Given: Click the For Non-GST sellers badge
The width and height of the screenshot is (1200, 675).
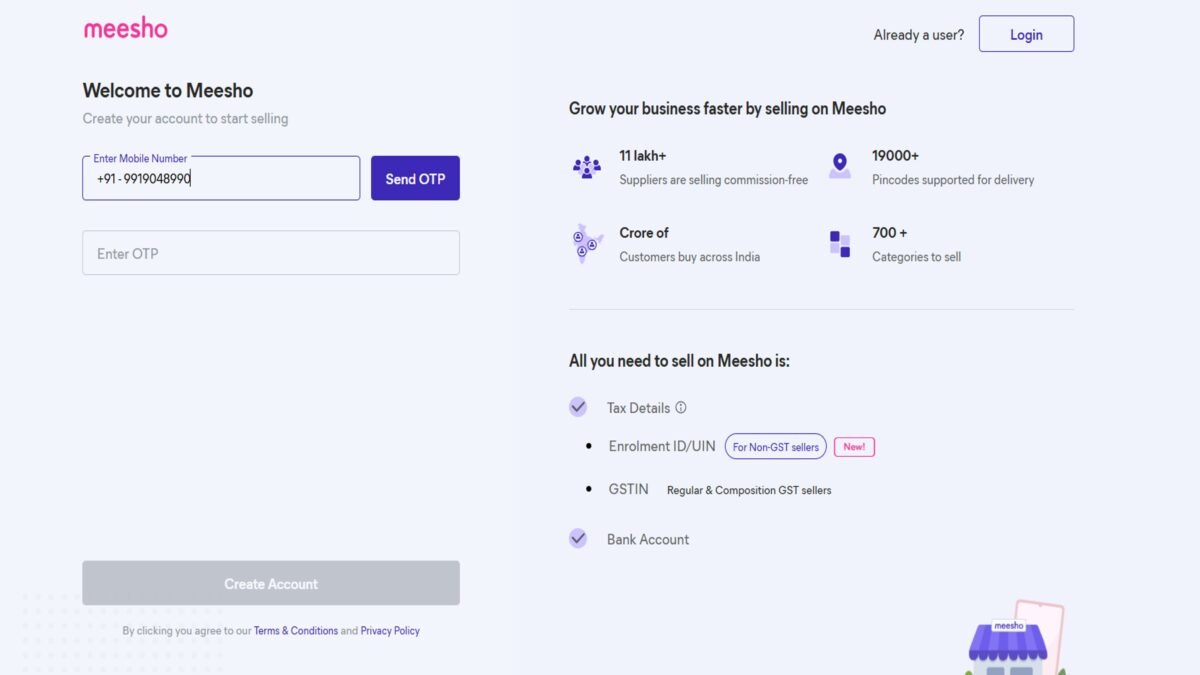Looking at the screenshot, I should pos(776,447).
